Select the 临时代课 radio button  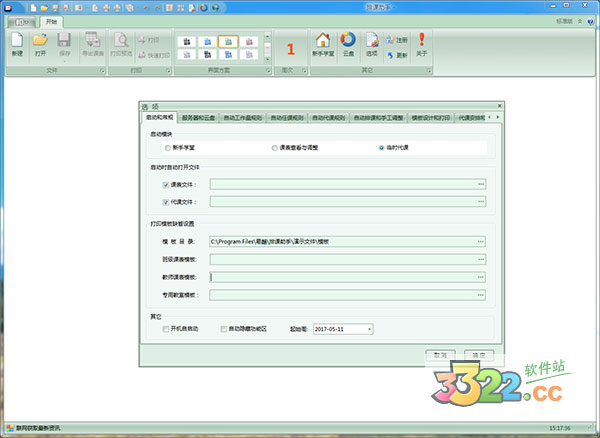tap(381, 148)
